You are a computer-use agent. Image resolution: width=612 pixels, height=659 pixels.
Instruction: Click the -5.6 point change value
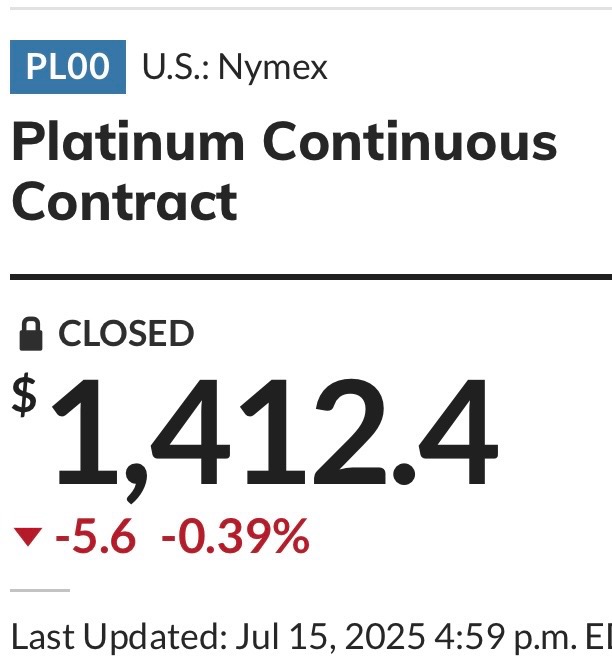tap(96, 536)
